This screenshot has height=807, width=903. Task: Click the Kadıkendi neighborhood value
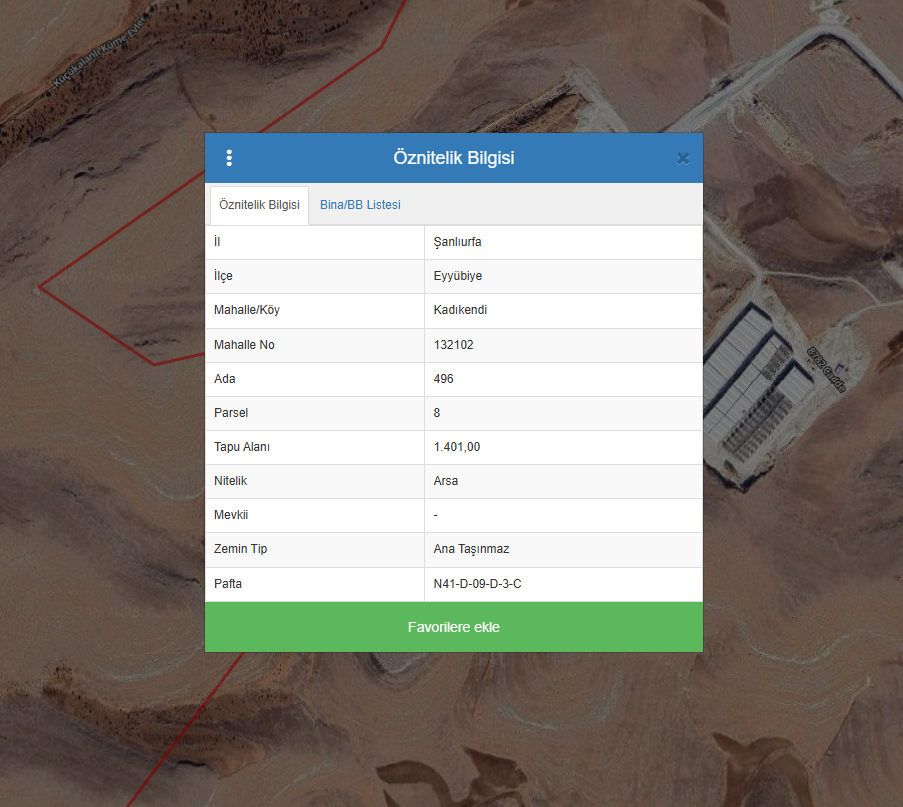pyautogui.click(x=460, y=310)
